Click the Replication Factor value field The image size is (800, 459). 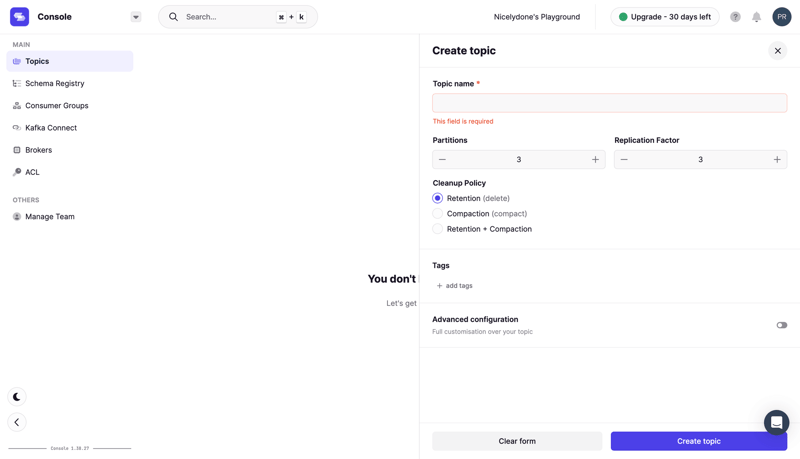click(x=701, y=160)
